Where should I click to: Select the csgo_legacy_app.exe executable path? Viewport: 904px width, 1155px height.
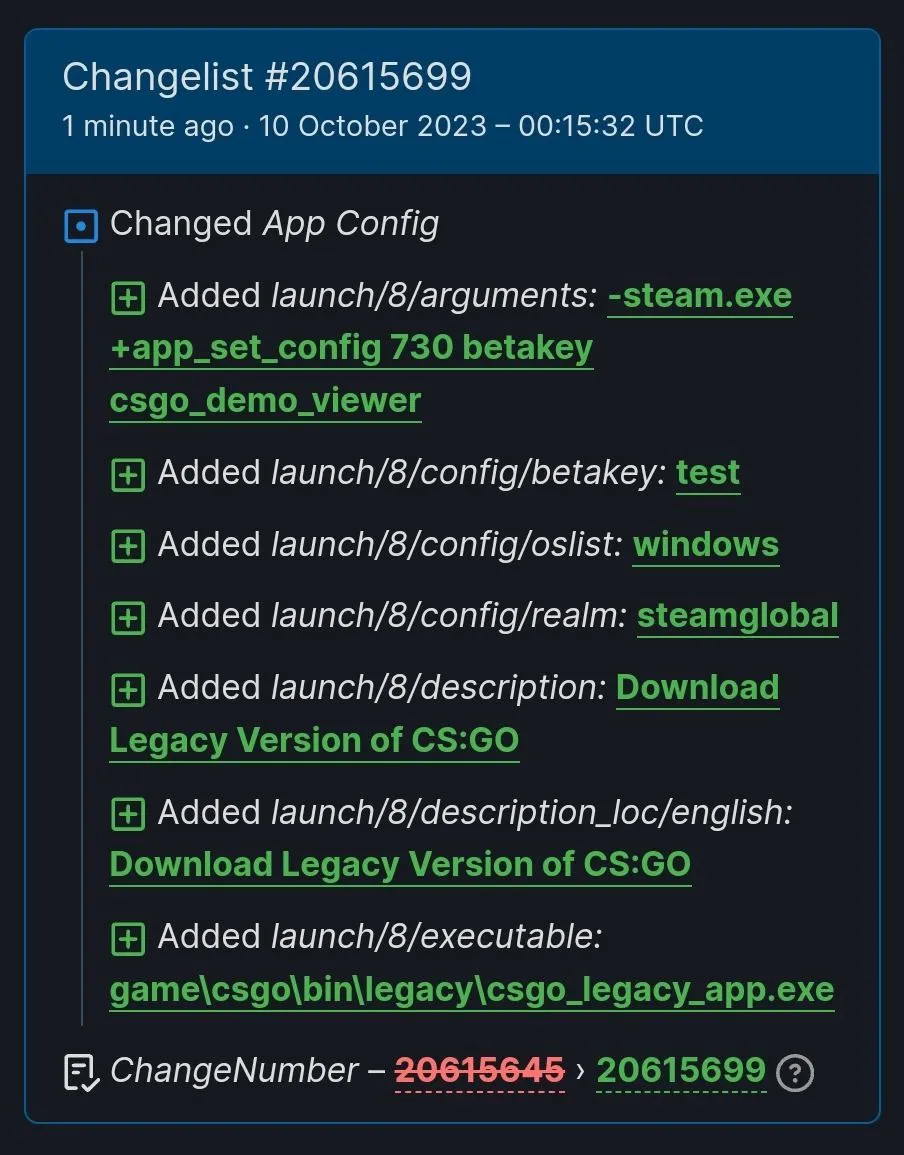click(472, 991)
